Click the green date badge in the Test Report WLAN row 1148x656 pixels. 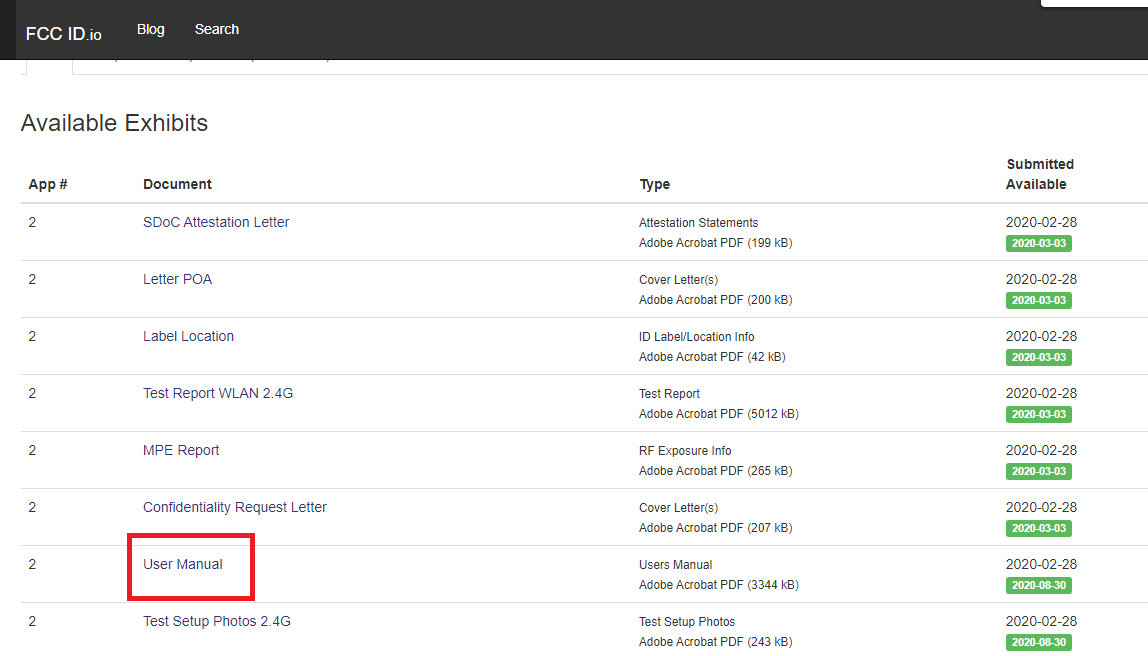pyautogui.click(x=1038, y=414)
